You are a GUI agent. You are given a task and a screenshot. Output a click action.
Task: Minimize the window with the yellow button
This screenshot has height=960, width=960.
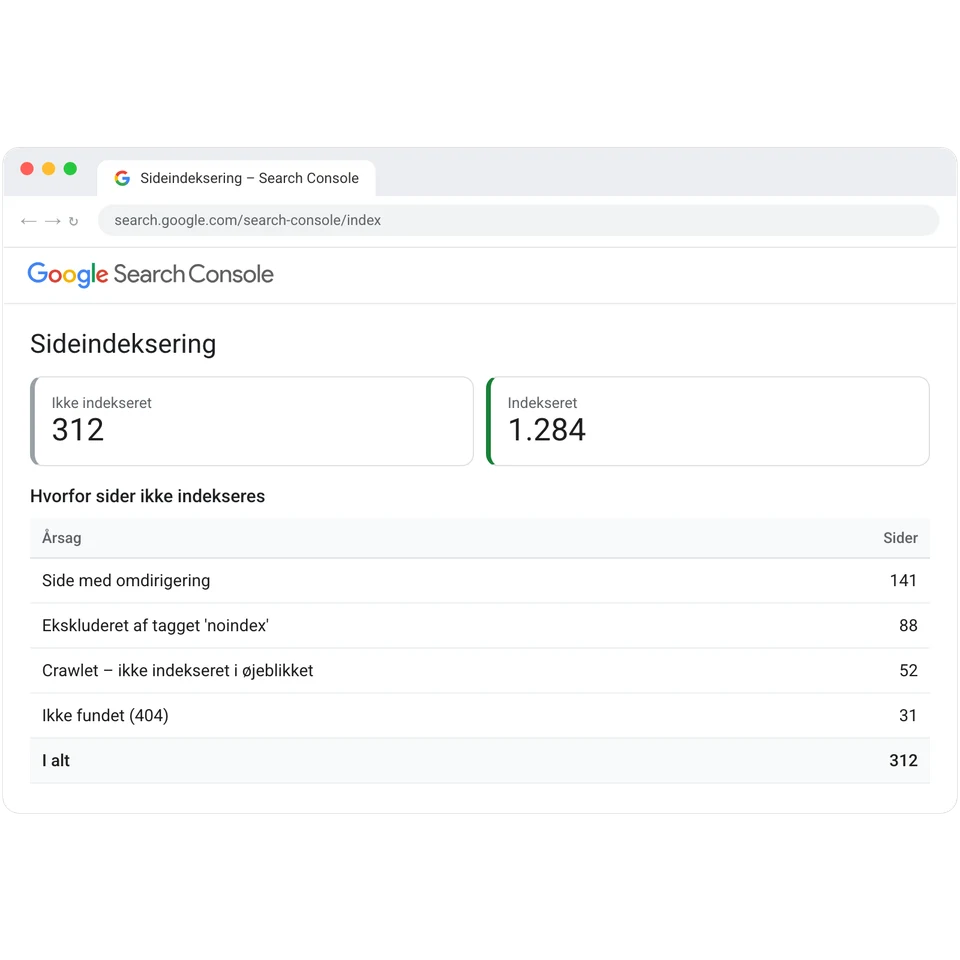pyautogui.click(x=48, y=168)
